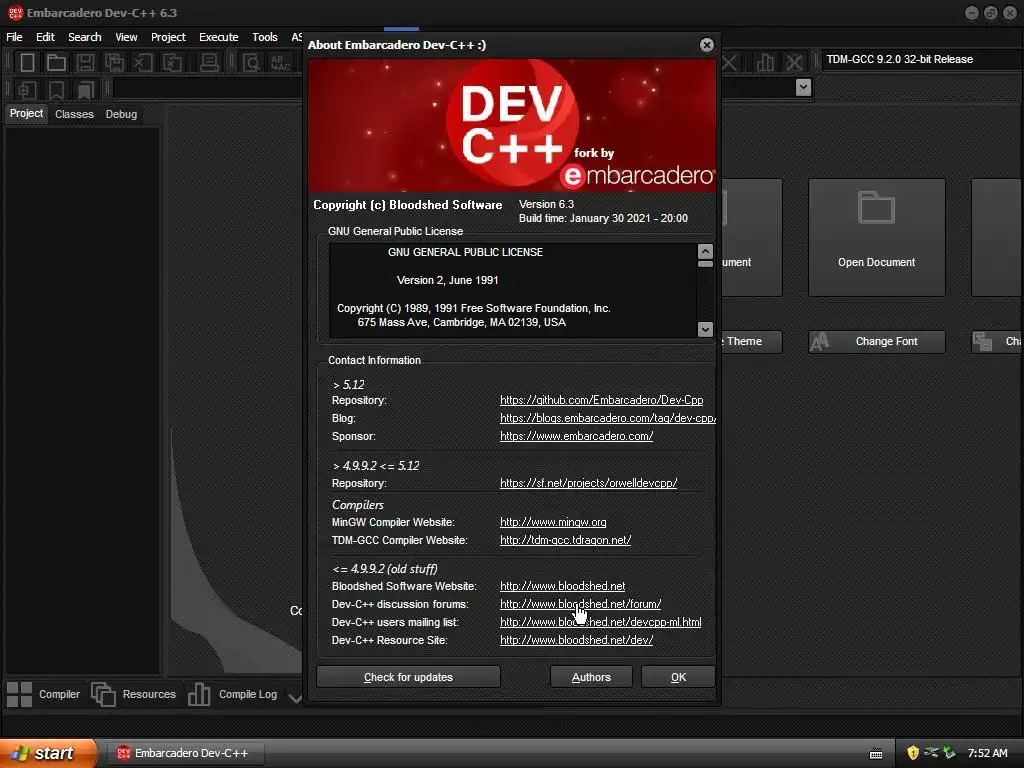Open the www.bloodshed.net website link
Viewport: 1024px width, 768px height.
pyautogui.click(x=562, y=586)
